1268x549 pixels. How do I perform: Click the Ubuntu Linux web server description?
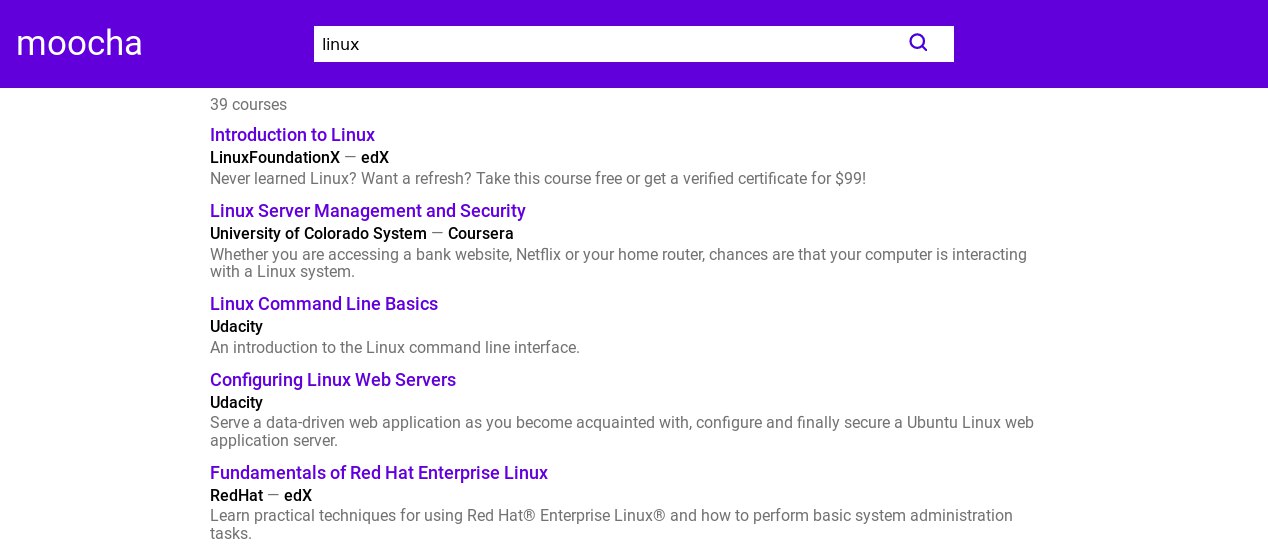[x=621, y=431]
